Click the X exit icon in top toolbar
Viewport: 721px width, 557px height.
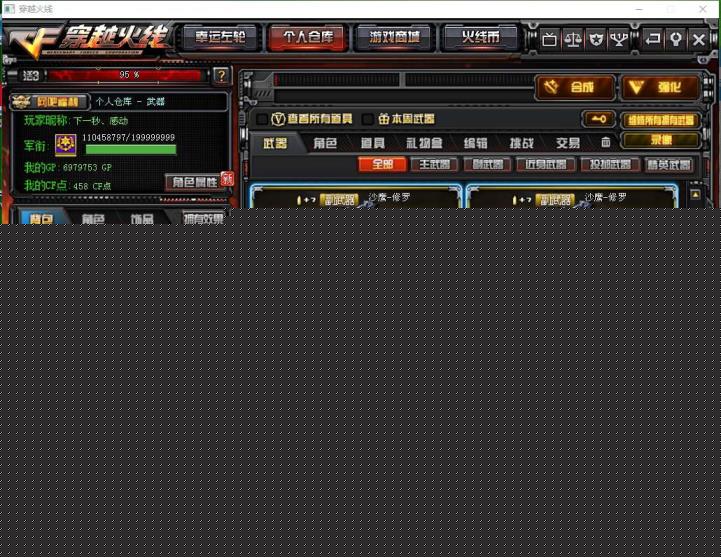click(698, 40)
